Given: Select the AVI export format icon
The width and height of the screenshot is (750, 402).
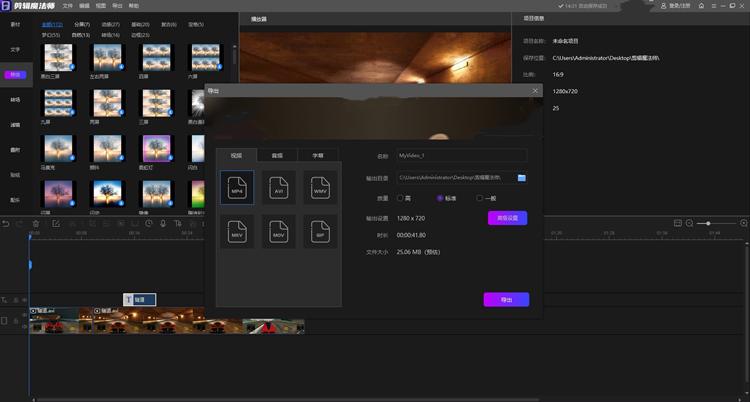Looking at the screenshot, I should (278, 188).
